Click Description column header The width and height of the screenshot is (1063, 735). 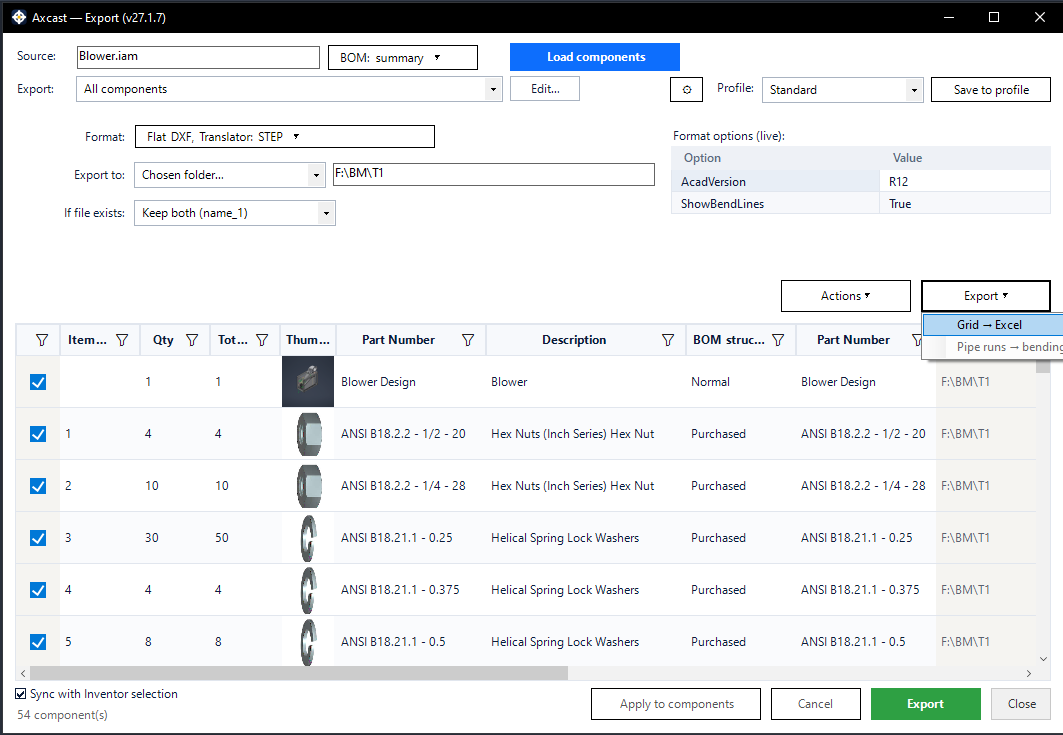(x=574, y=340)
